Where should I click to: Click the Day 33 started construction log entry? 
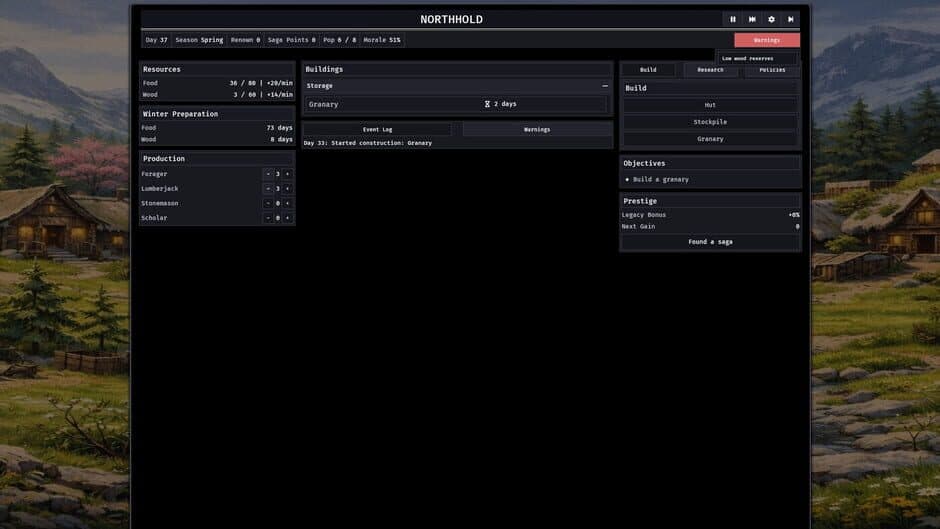[x=367, y=143]
